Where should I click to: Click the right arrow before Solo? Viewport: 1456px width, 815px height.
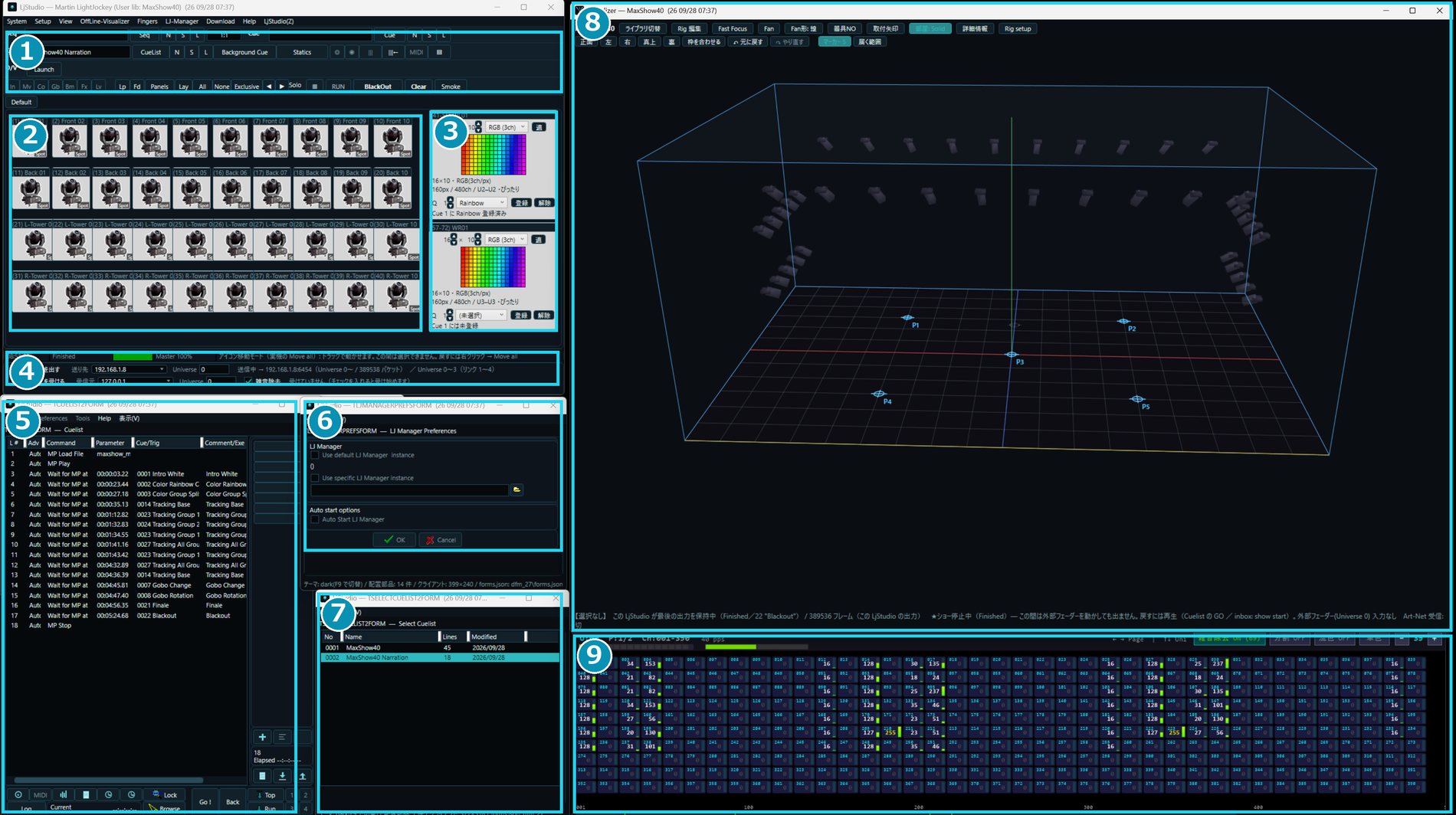click(282, 87)
